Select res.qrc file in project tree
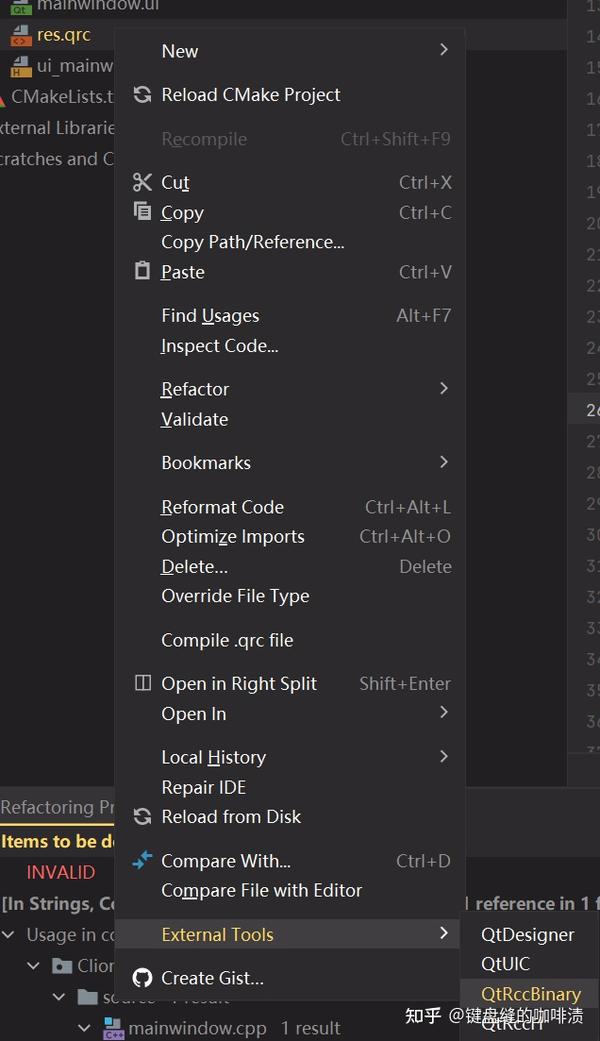 point(63,35)
